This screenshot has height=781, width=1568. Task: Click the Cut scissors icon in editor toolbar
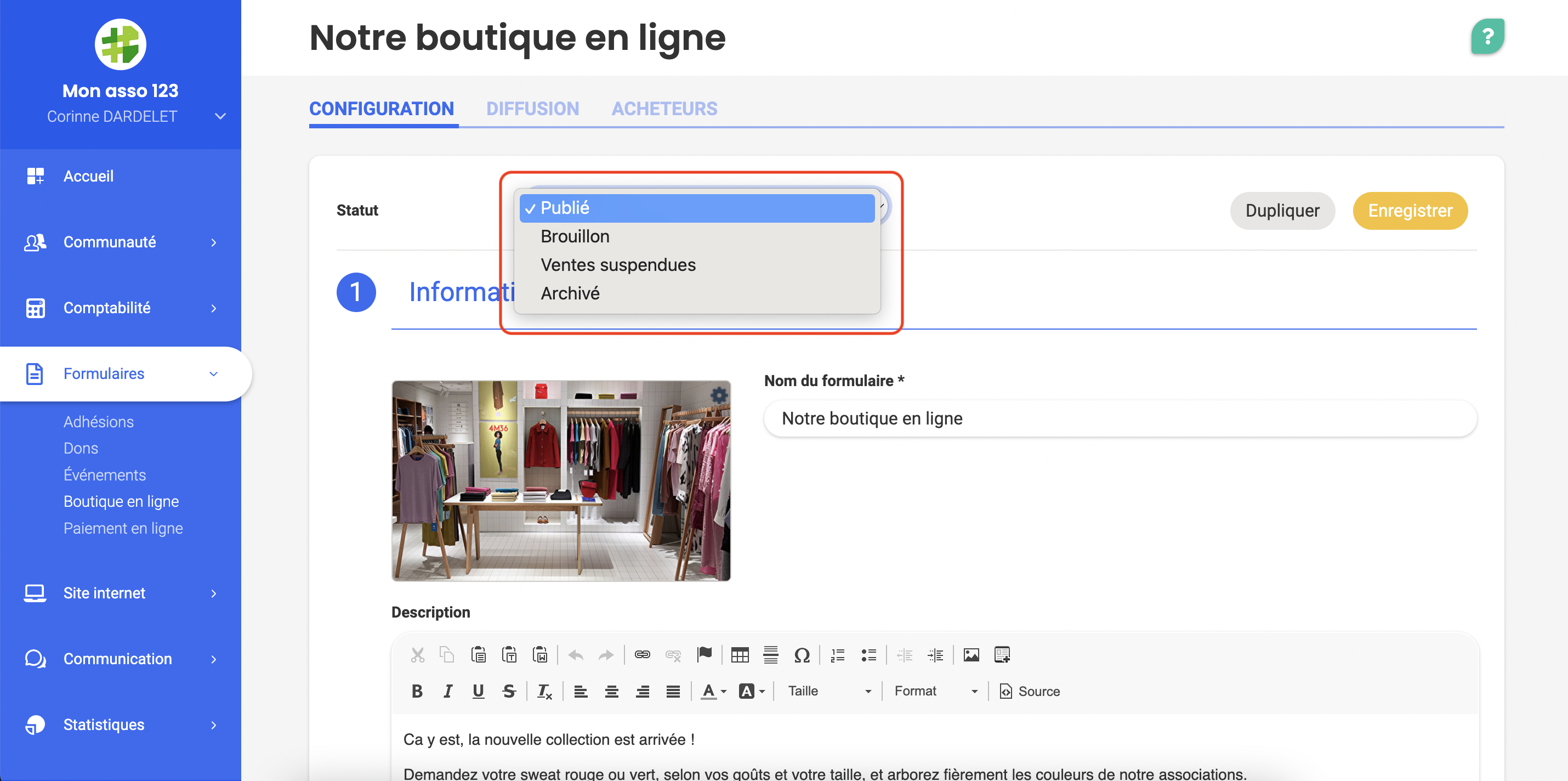click(x=417, y=655)
